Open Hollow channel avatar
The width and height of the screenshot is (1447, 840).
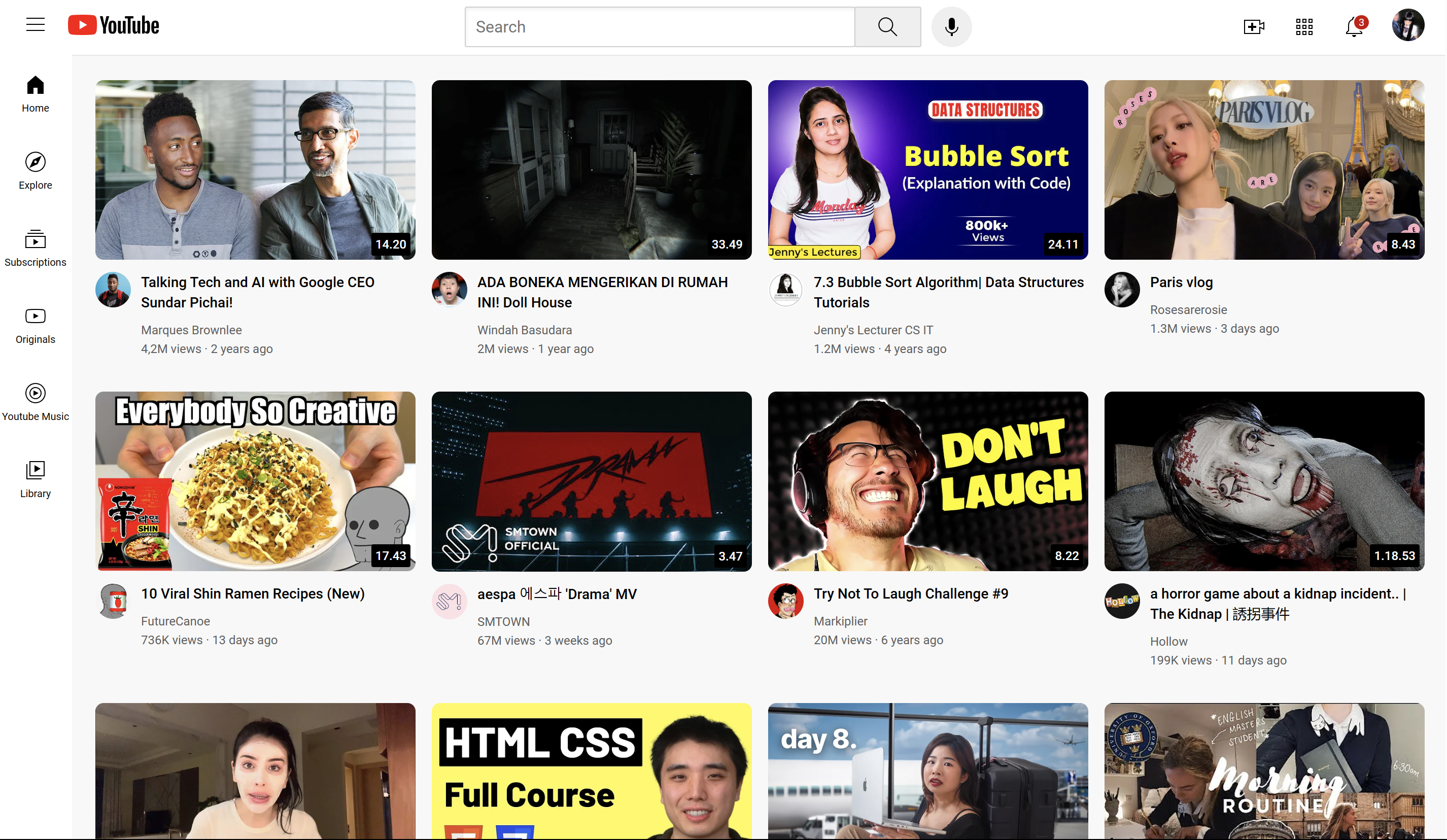click(x=1121, y=601)
